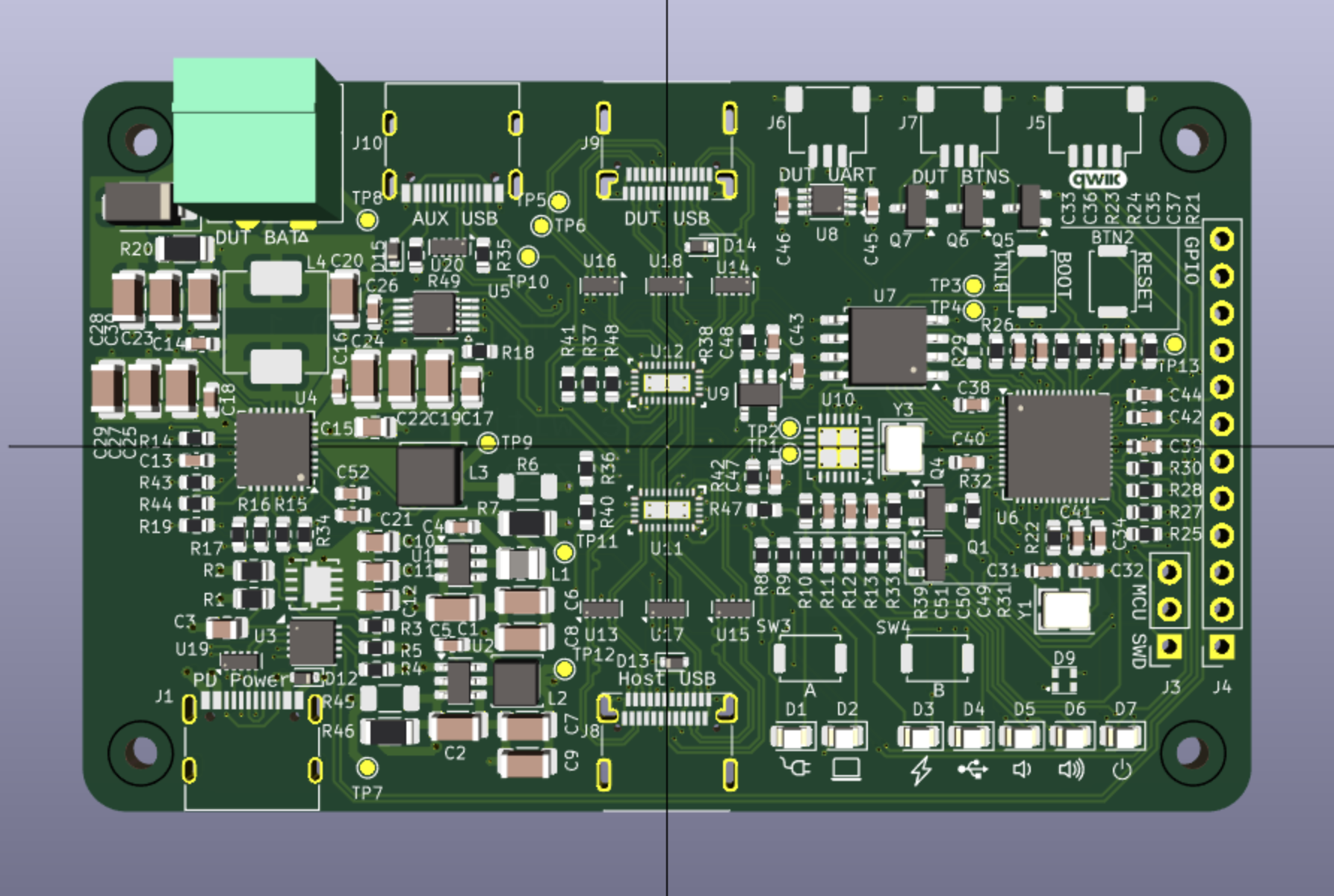Click the "DUT UART" silkscreen label
Screen dimensions: 1334x896
tap(827, 175)
